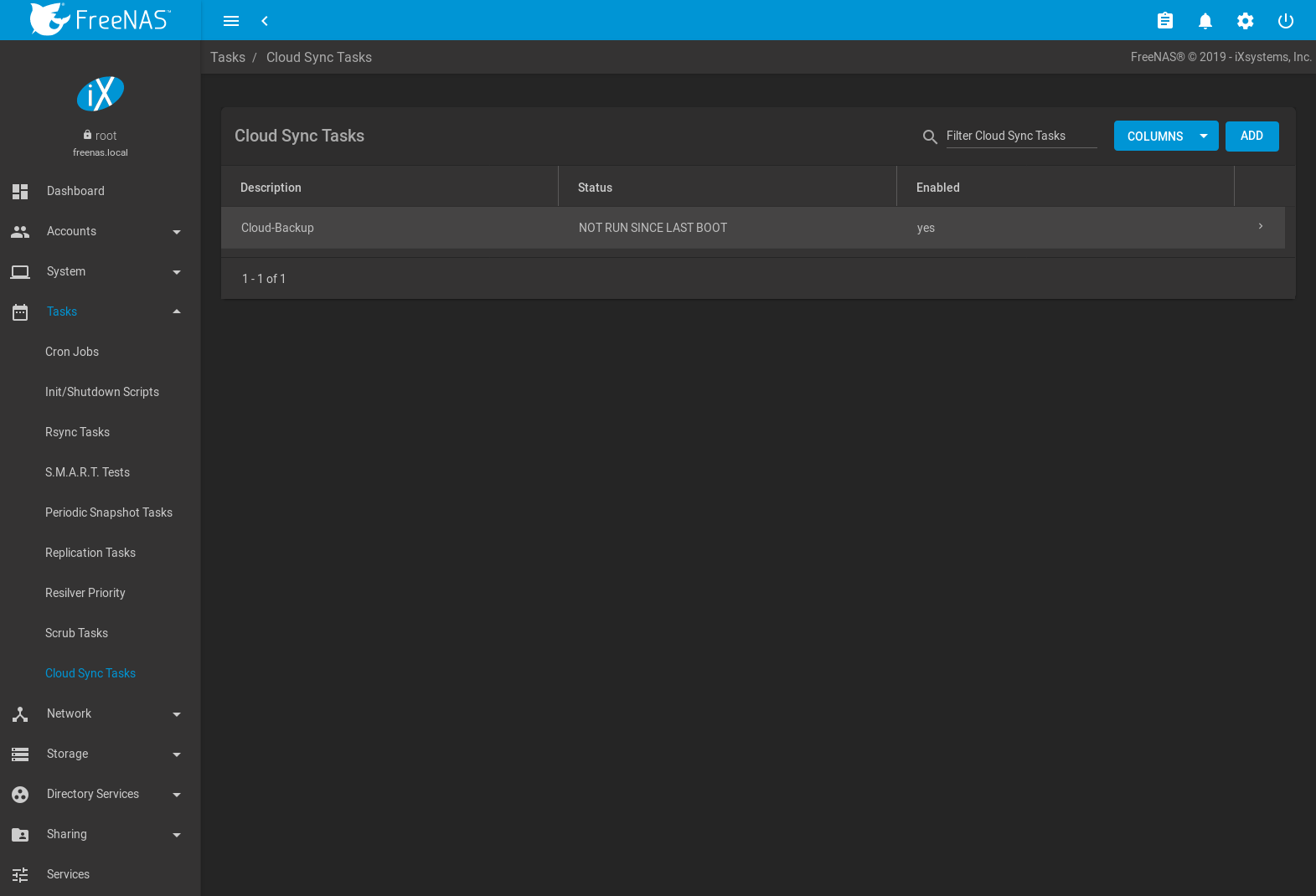Open Replication Tasks

[90, 553]
